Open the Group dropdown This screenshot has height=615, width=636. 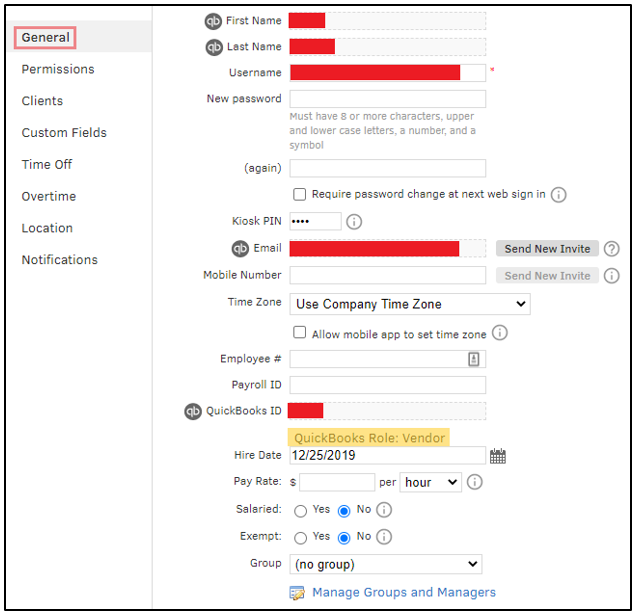[x=386, y=564]
